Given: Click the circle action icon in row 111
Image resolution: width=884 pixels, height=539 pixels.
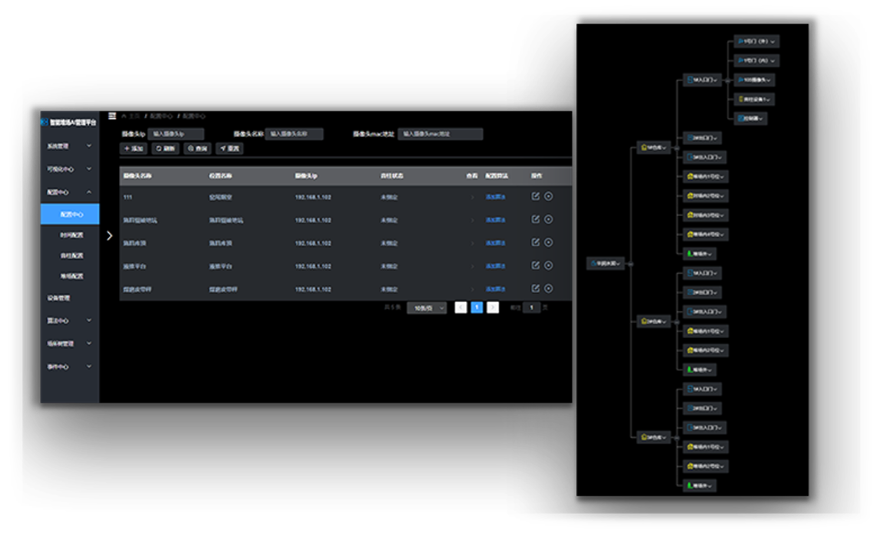Looking at the screenshot, I should tap(549, 196).
